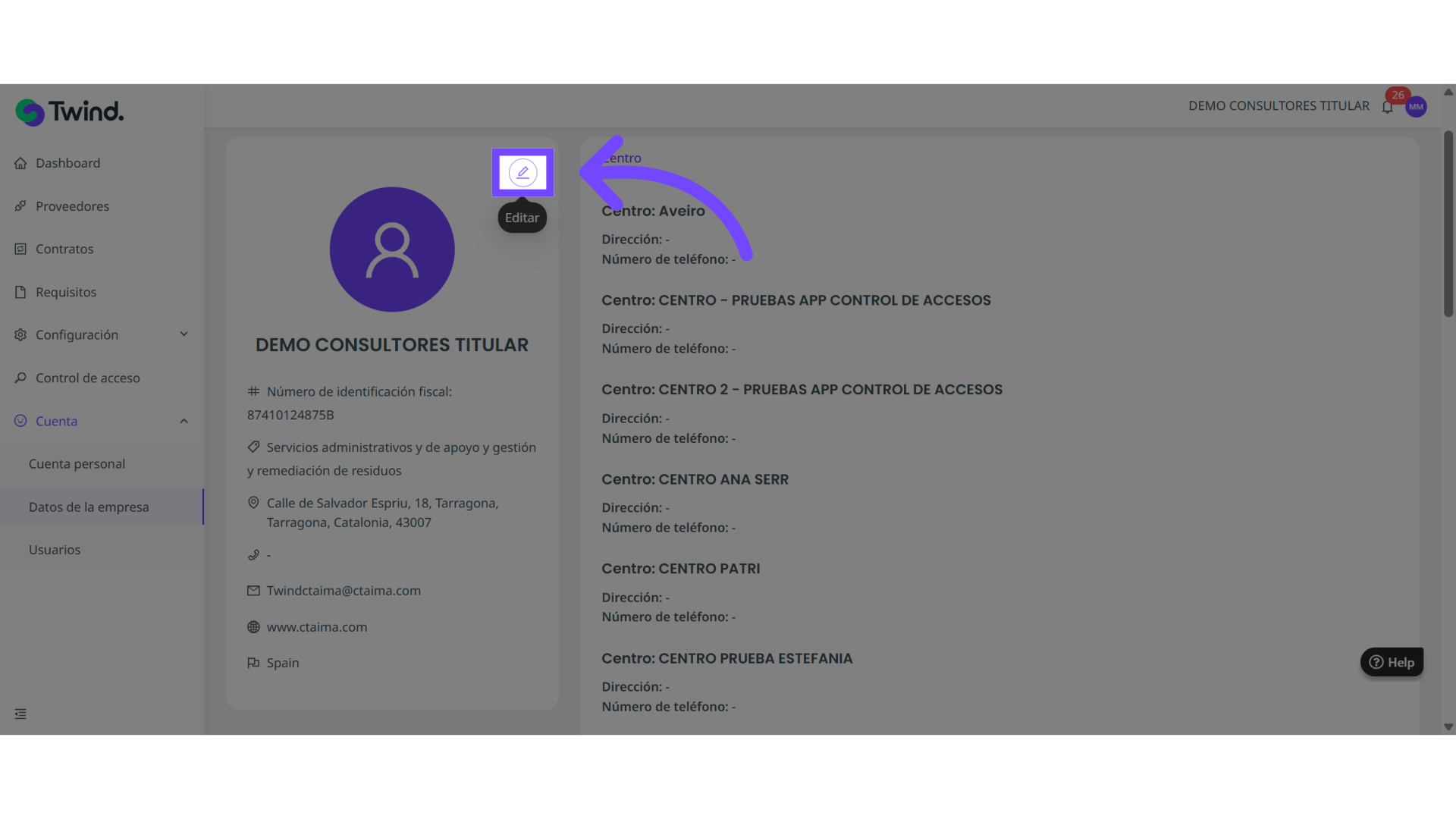The width and height of the screenshot is (1456, 819).
Task: Click the tag sector icon
Action: pyautogui.click(x=253, y=447)
